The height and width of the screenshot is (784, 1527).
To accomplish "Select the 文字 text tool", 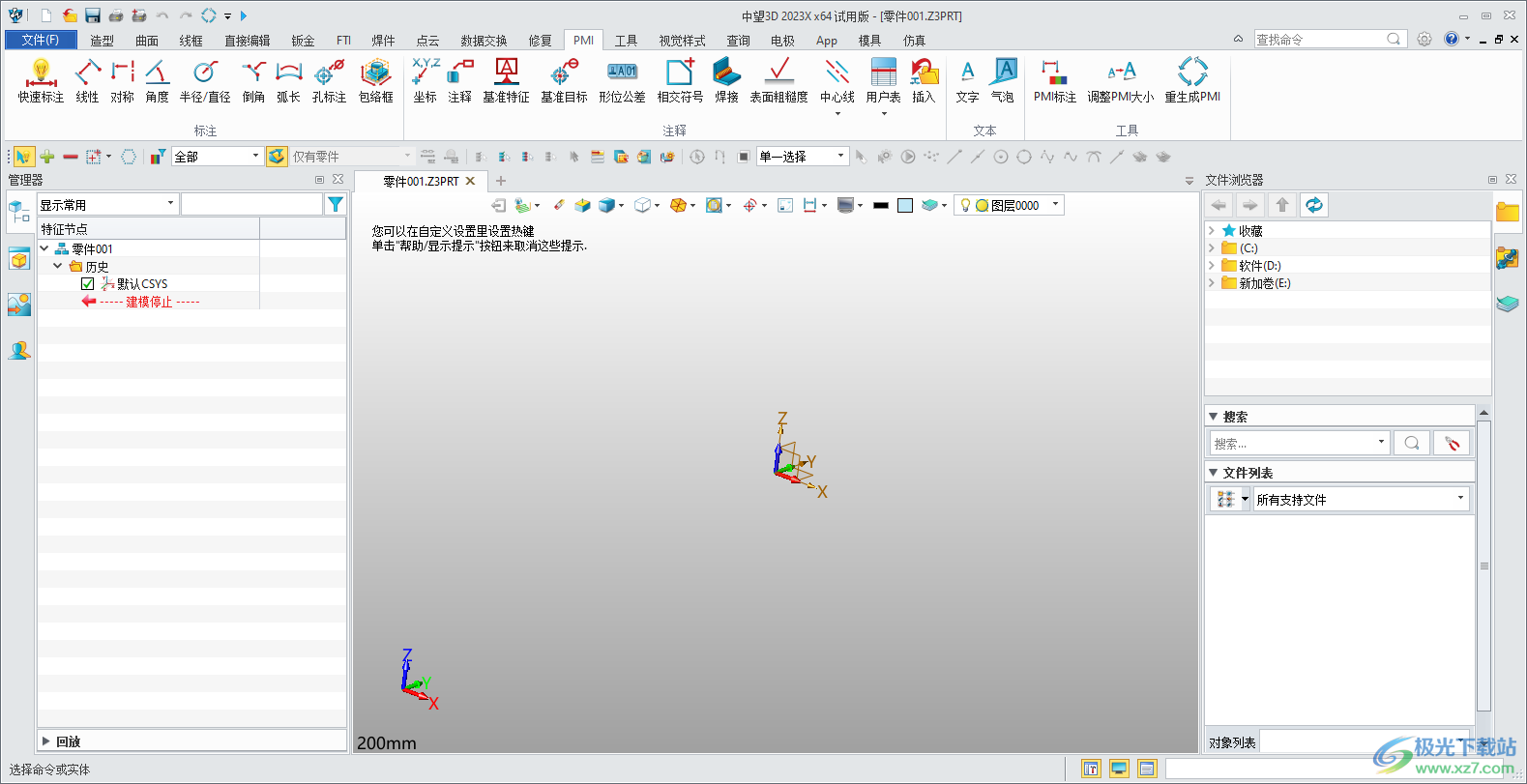I will pyautogui.click(x=967, y=80).
